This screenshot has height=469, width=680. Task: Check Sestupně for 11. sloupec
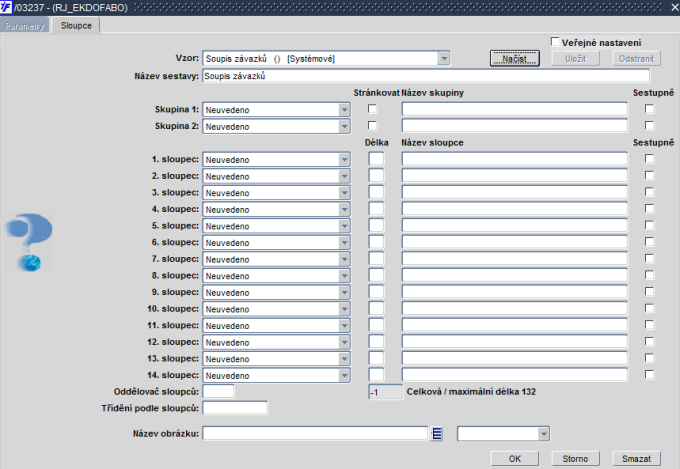coord(649,325)
